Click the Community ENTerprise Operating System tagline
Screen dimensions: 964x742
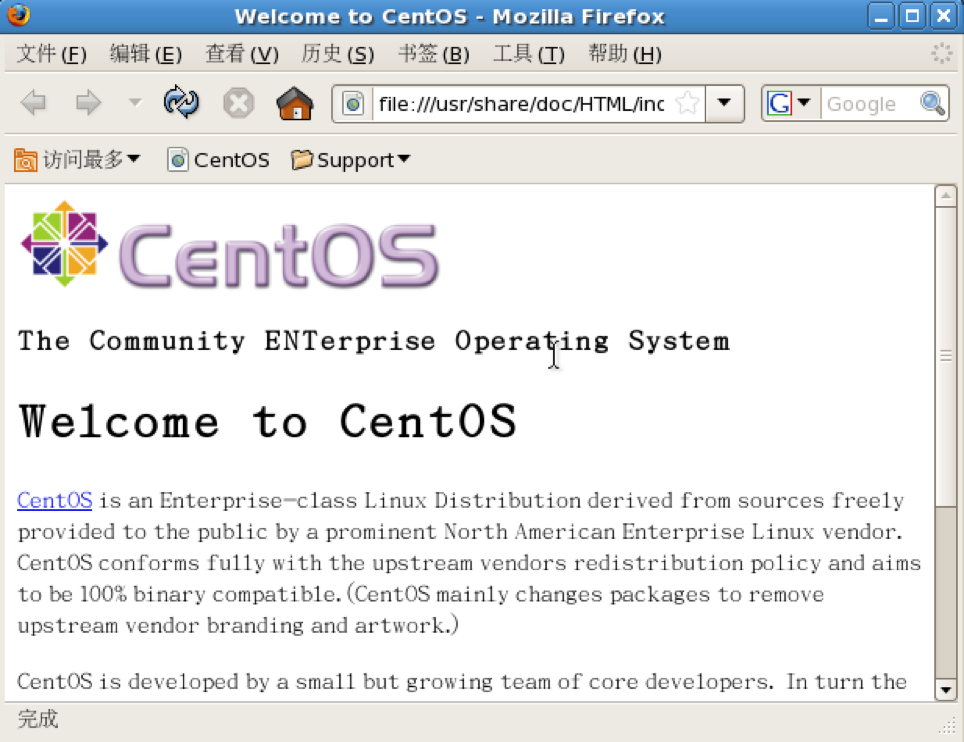coord(374,341)
